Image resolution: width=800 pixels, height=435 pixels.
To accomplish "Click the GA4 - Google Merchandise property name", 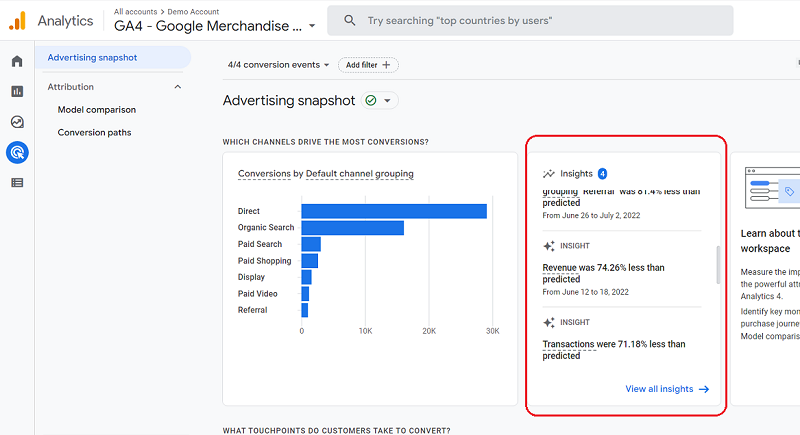I will click(208, 26).
